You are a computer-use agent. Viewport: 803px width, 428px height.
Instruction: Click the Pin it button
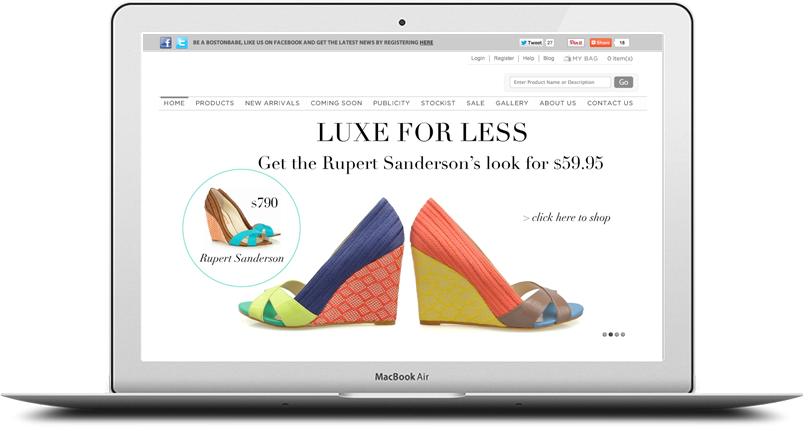[x=576, y=43]
